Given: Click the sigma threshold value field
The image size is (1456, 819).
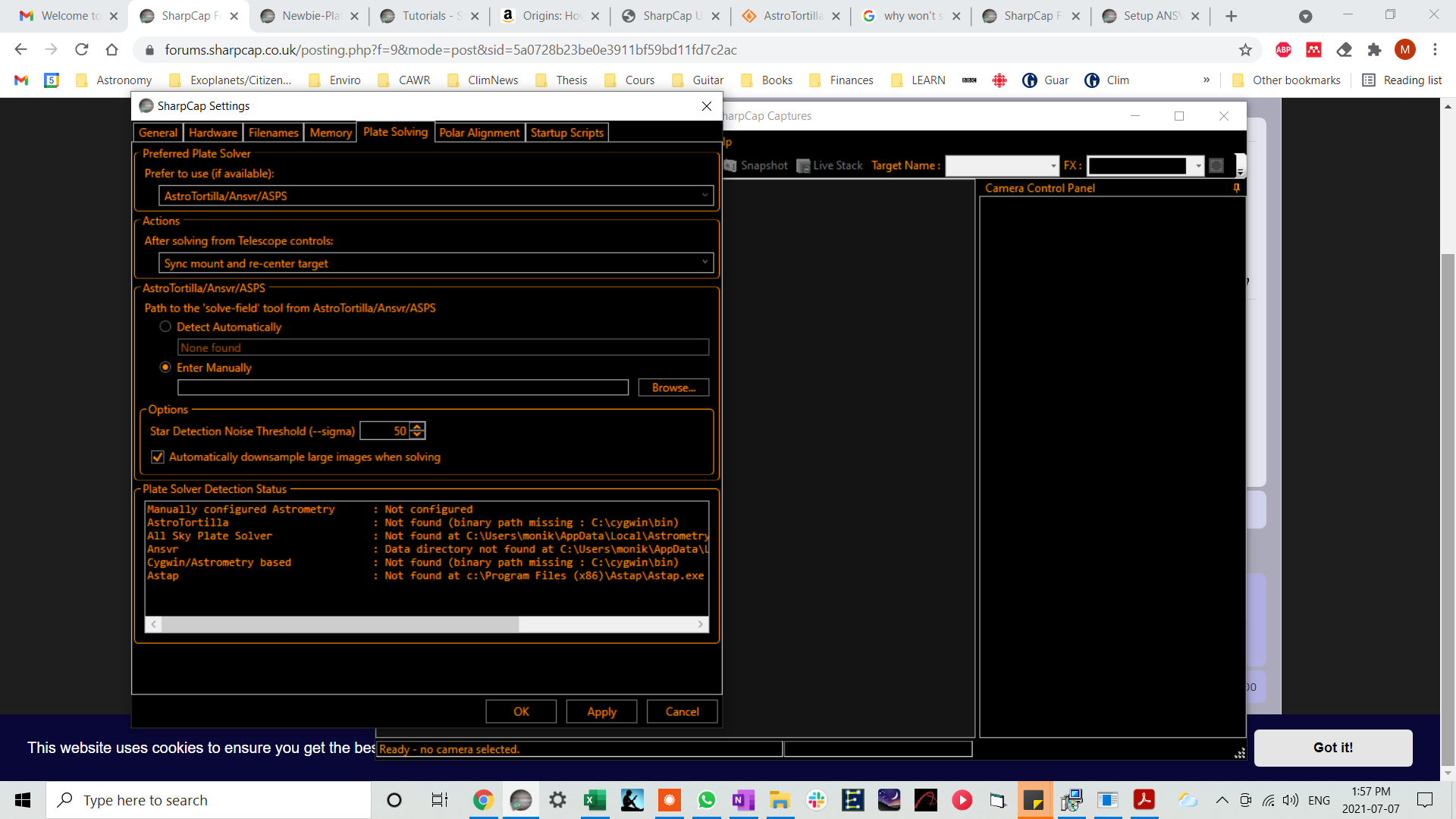Looking at the screenshot, I should [384, 431].
